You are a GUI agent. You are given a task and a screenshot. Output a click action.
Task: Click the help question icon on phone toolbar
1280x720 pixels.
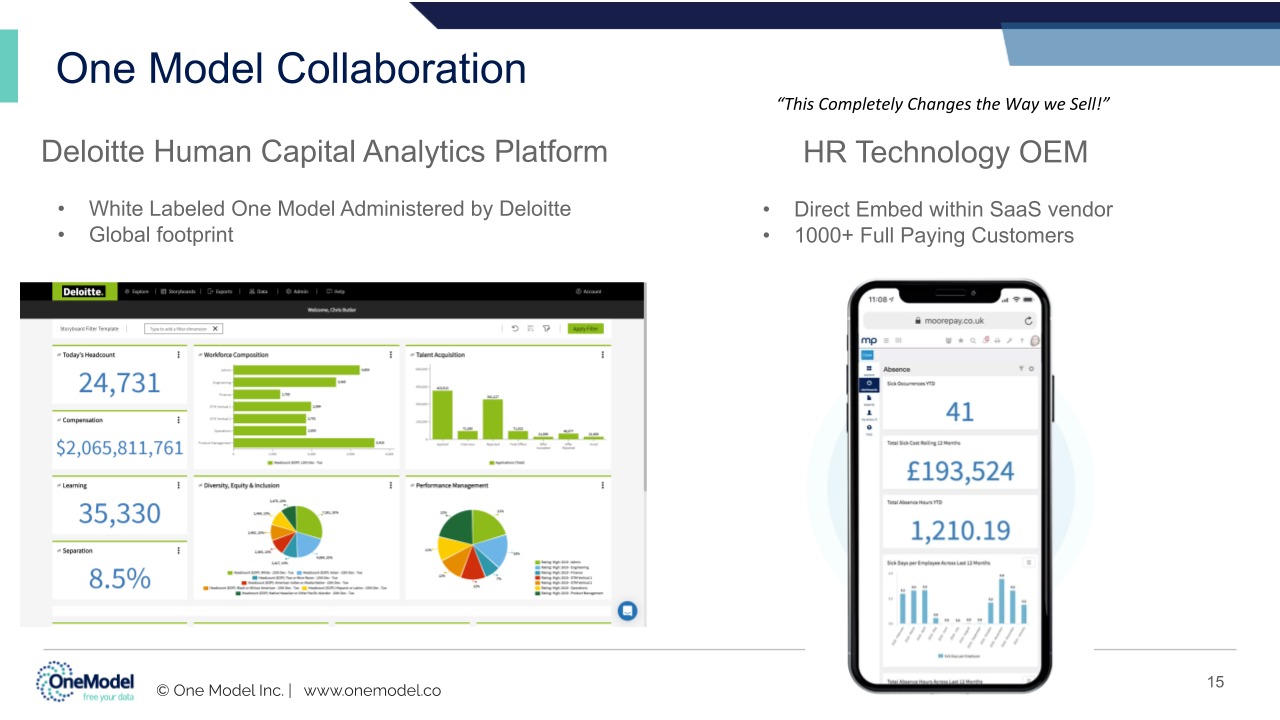click(x=1022, y=341)
